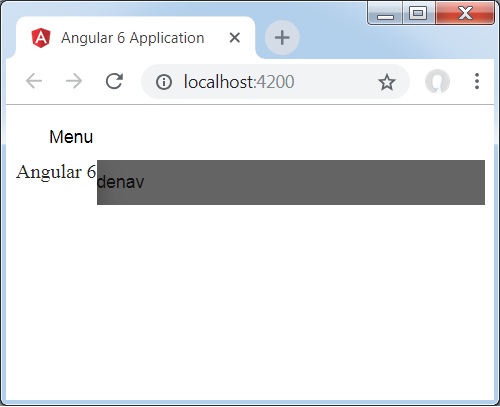Screen dimensions: 500x407
Task: Select the Angular 6 Application tab
Action: point(135,38)
